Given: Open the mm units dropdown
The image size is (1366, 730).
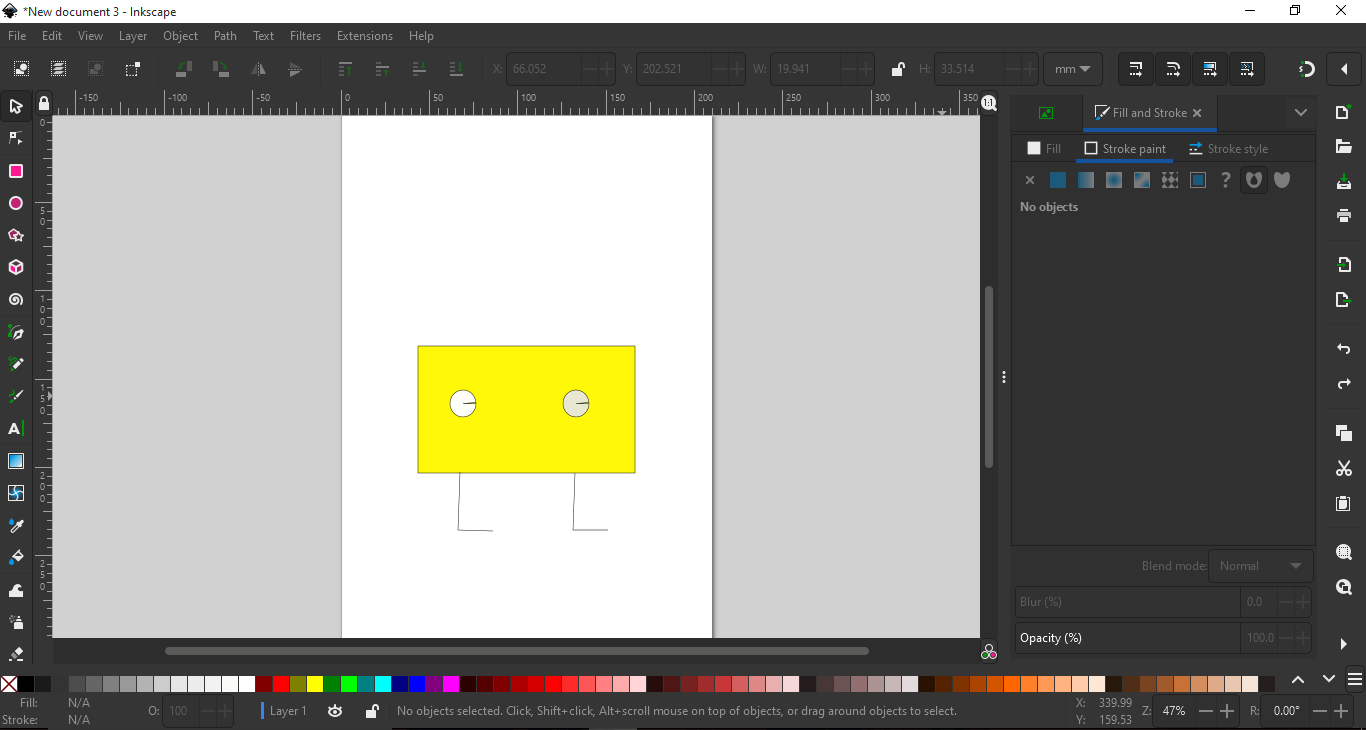Looking at the screenshot, I should pyautogui.click(x=1073, y=69).
